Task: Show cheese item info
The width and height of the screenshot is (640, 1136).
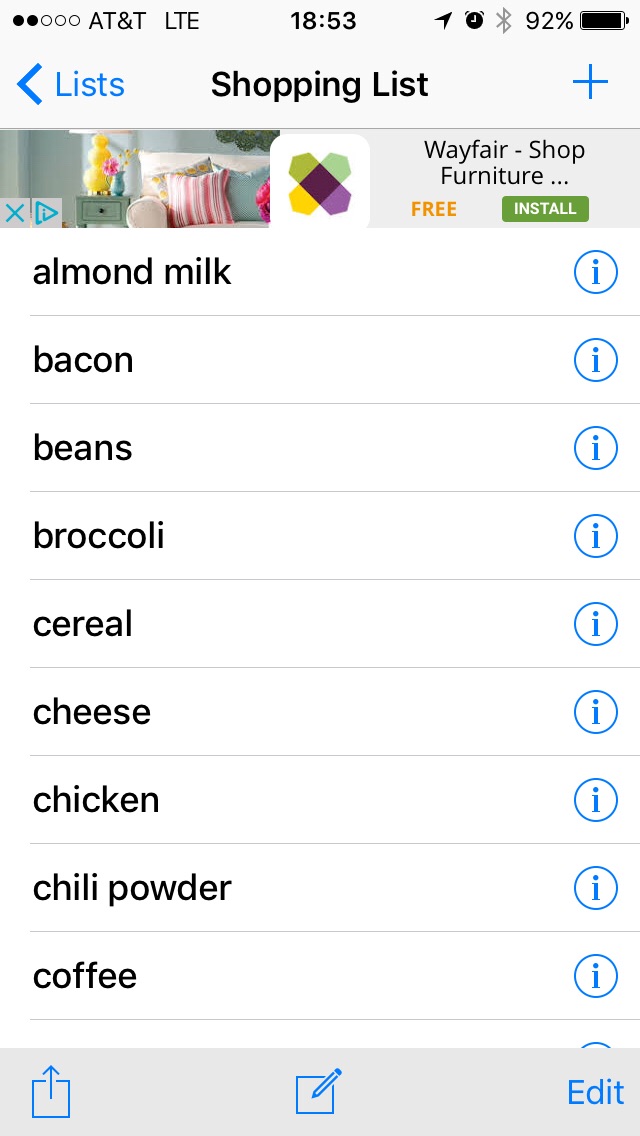Action: [x=596, y=712]
